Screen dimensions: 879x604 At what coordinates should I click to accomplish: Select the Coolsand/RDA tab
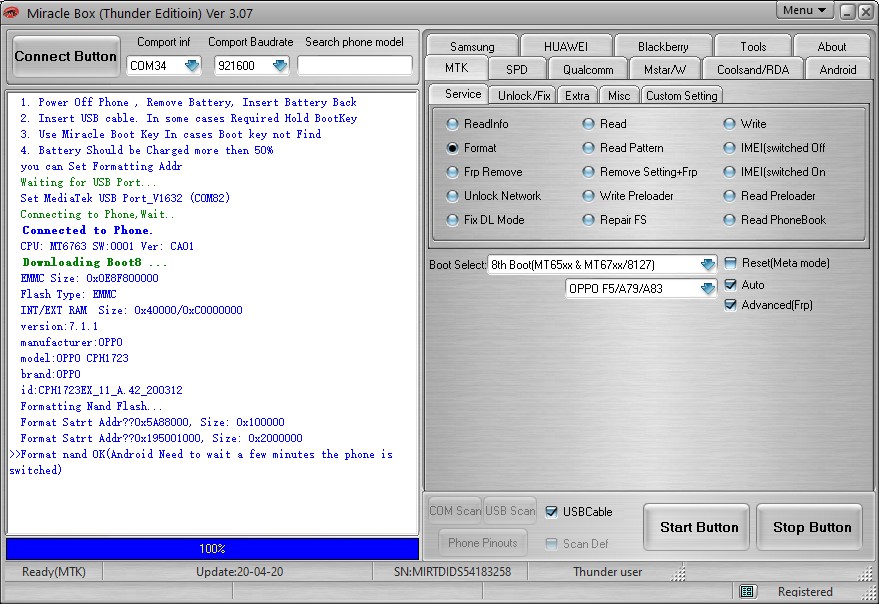753,70
